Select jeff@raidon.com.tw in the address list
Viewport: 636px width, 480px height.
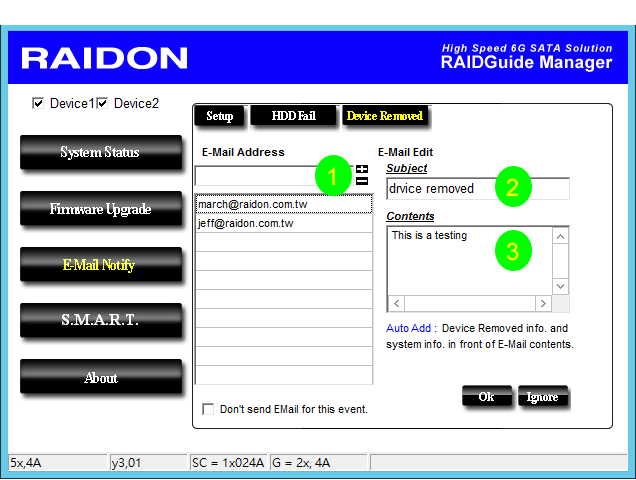[284, 223]
